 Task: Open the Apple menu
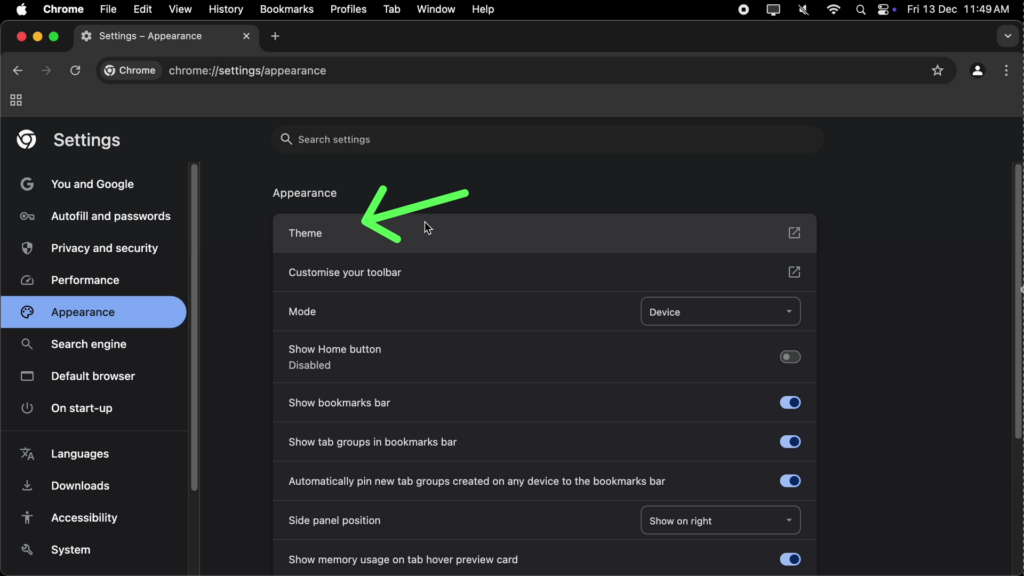(x=22, y=9)
